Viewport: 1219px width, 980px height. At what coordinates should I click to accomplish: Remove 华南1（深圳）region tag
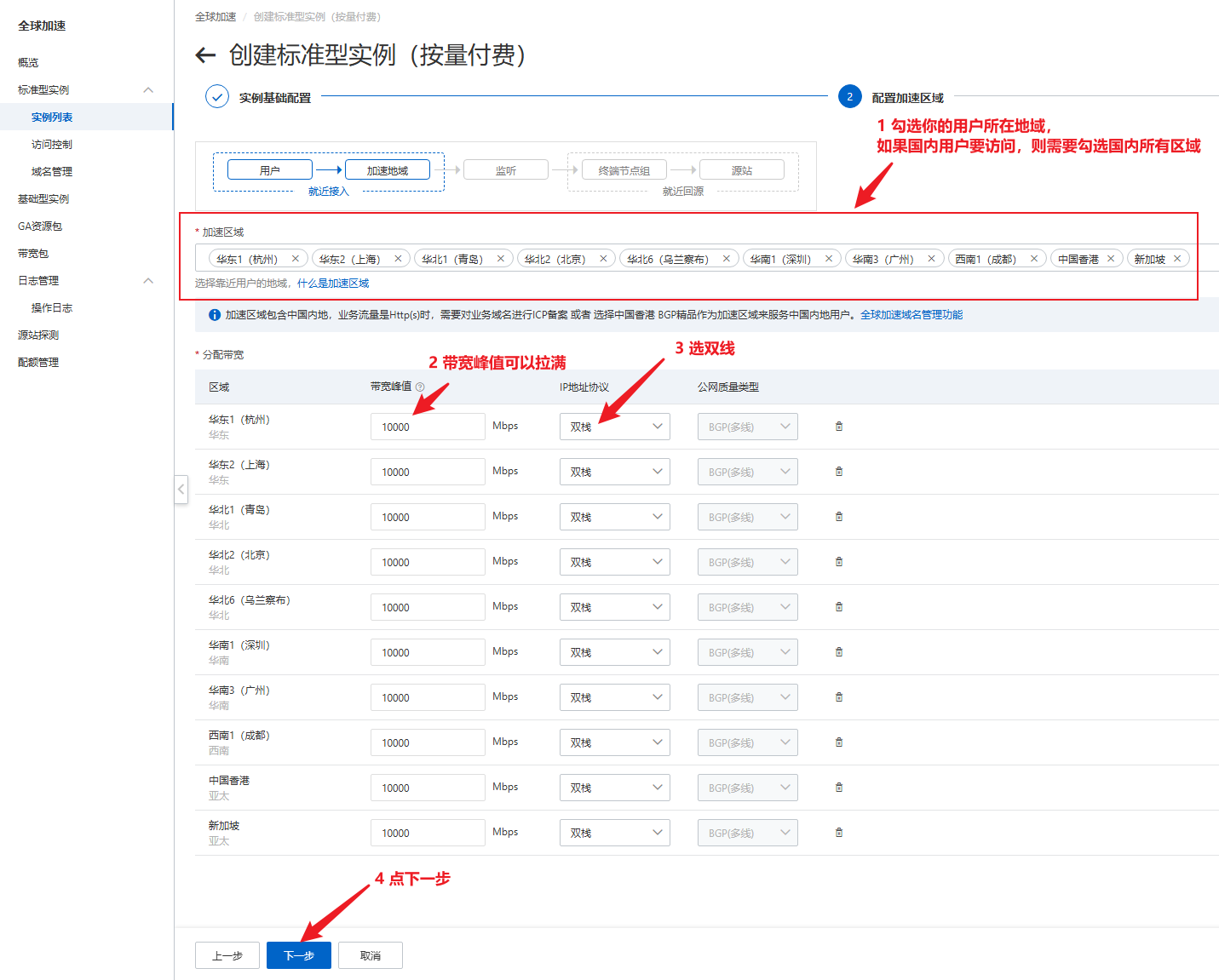click(x=829, y=259)
